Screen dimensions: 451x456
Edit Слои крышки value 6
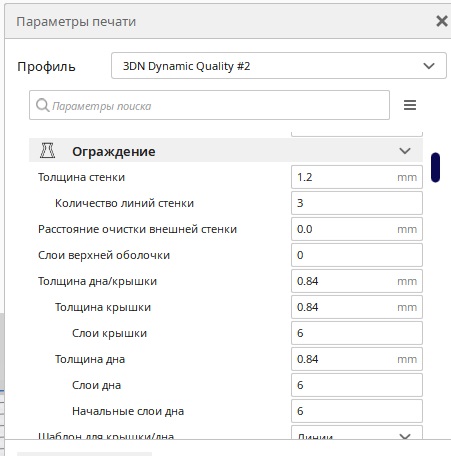(357, 333)
